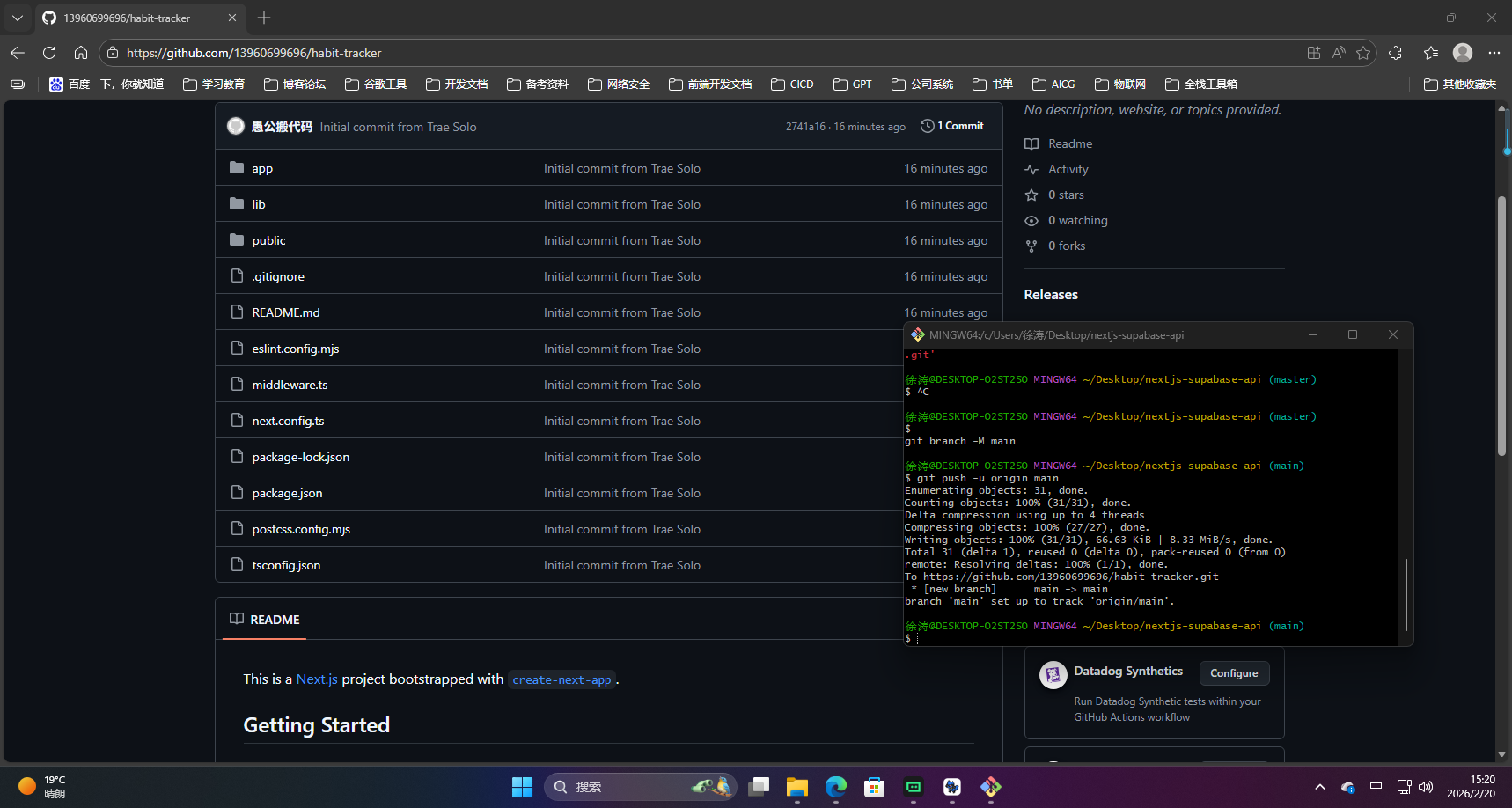Open a new browser tab
The width and height of the screenshot is (1512, 808).
pos(264,18)
